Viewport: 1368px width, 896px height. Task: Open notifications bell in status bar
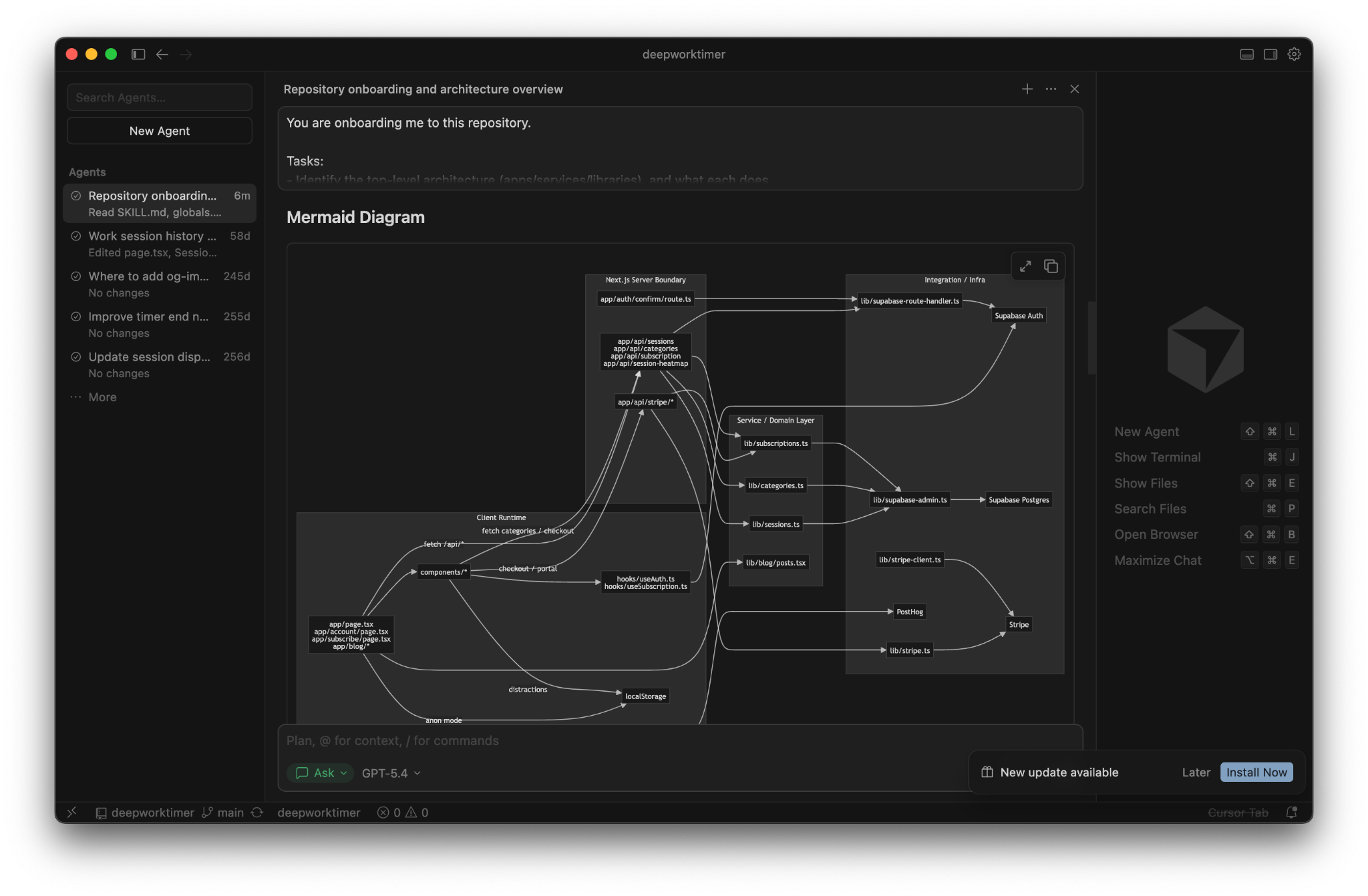1291,813
